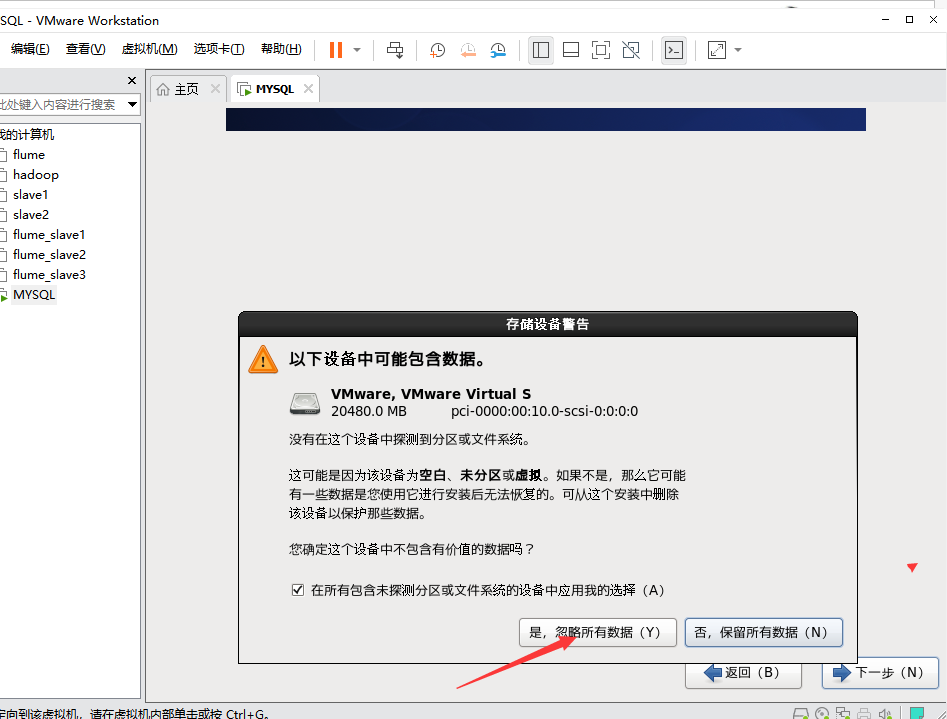The width and height of the screenshot is (947, 719).
Task: Open the 编辑(E) menu
Action: (30, 49)
